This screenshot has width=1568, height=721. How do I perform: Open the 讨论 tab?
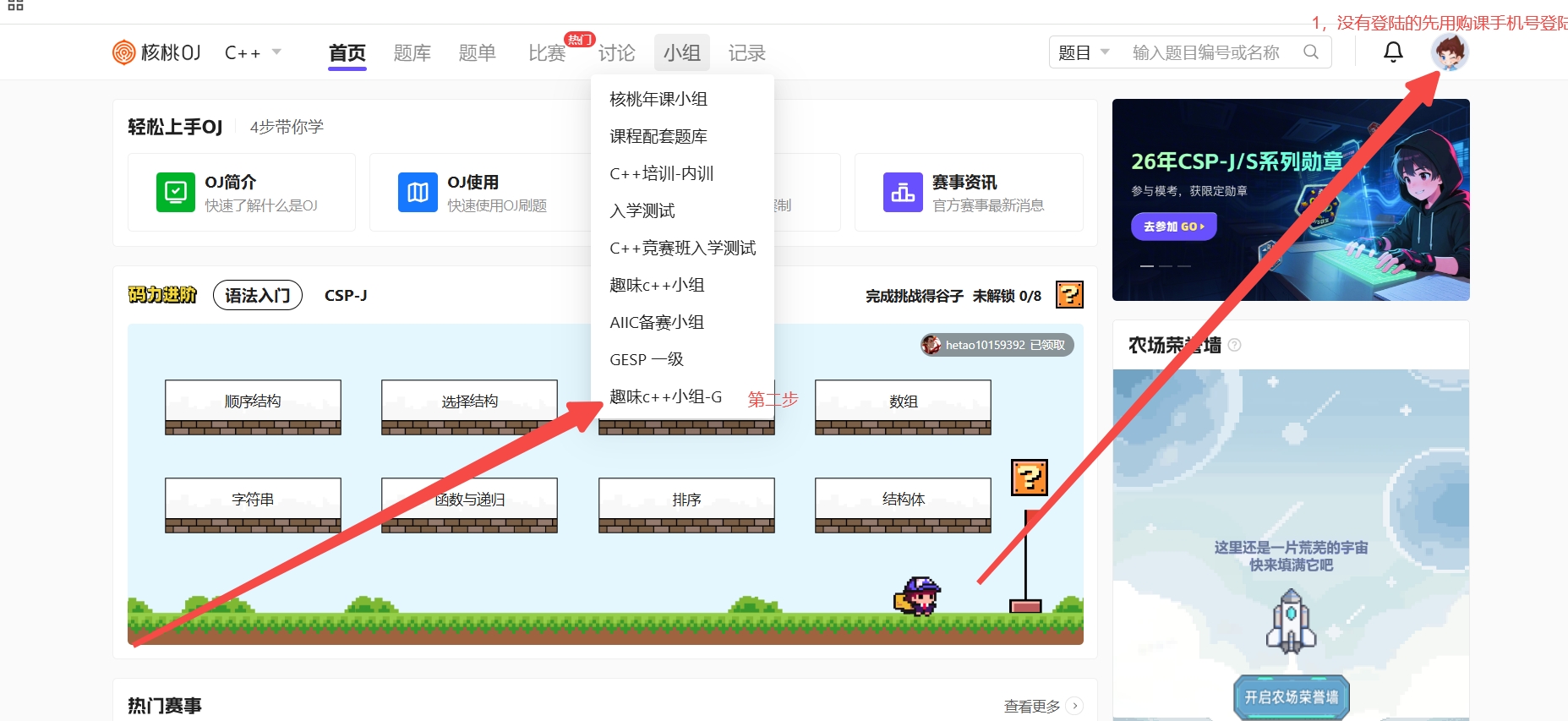pyautogui.click(x=617, y=53)
